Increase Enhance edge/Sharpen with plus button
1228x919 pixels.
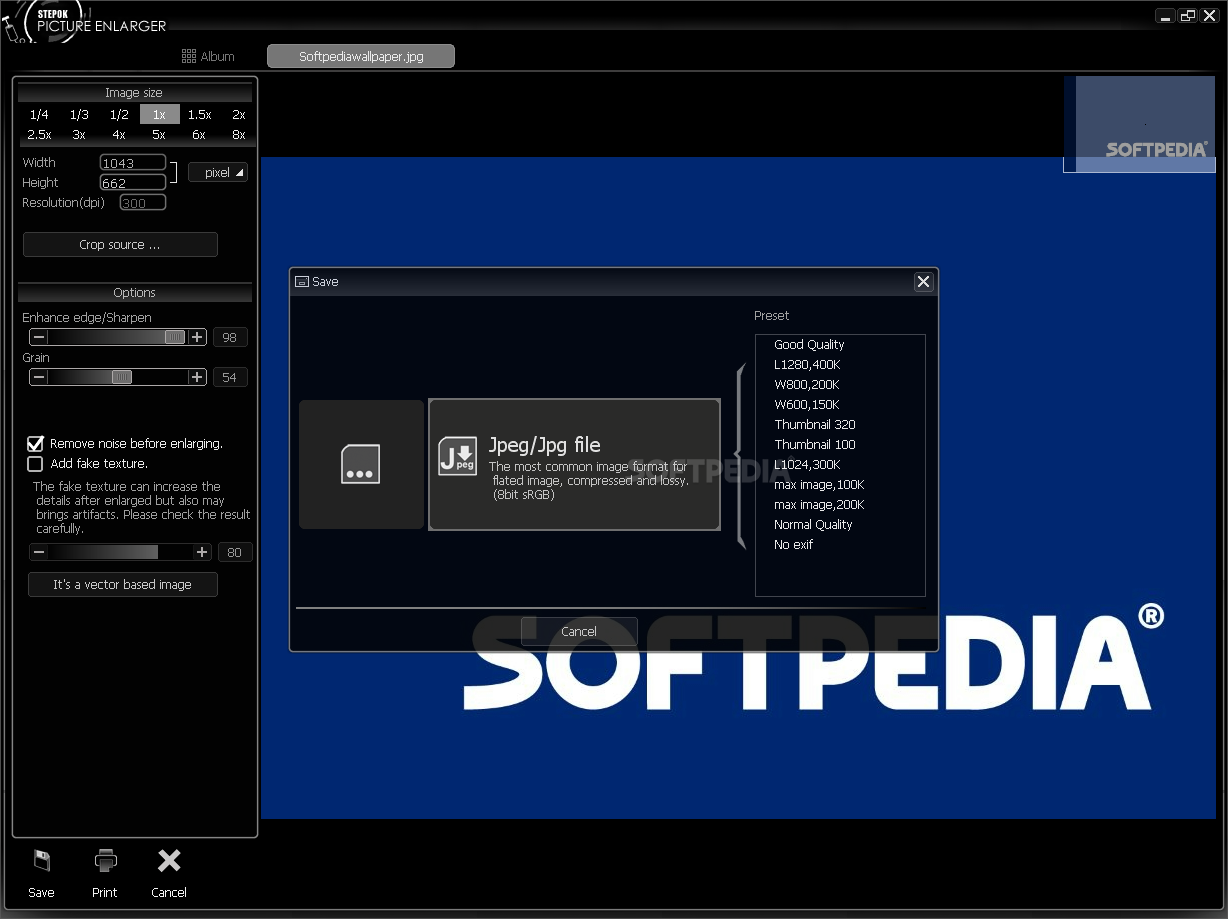tap(197, 337)
